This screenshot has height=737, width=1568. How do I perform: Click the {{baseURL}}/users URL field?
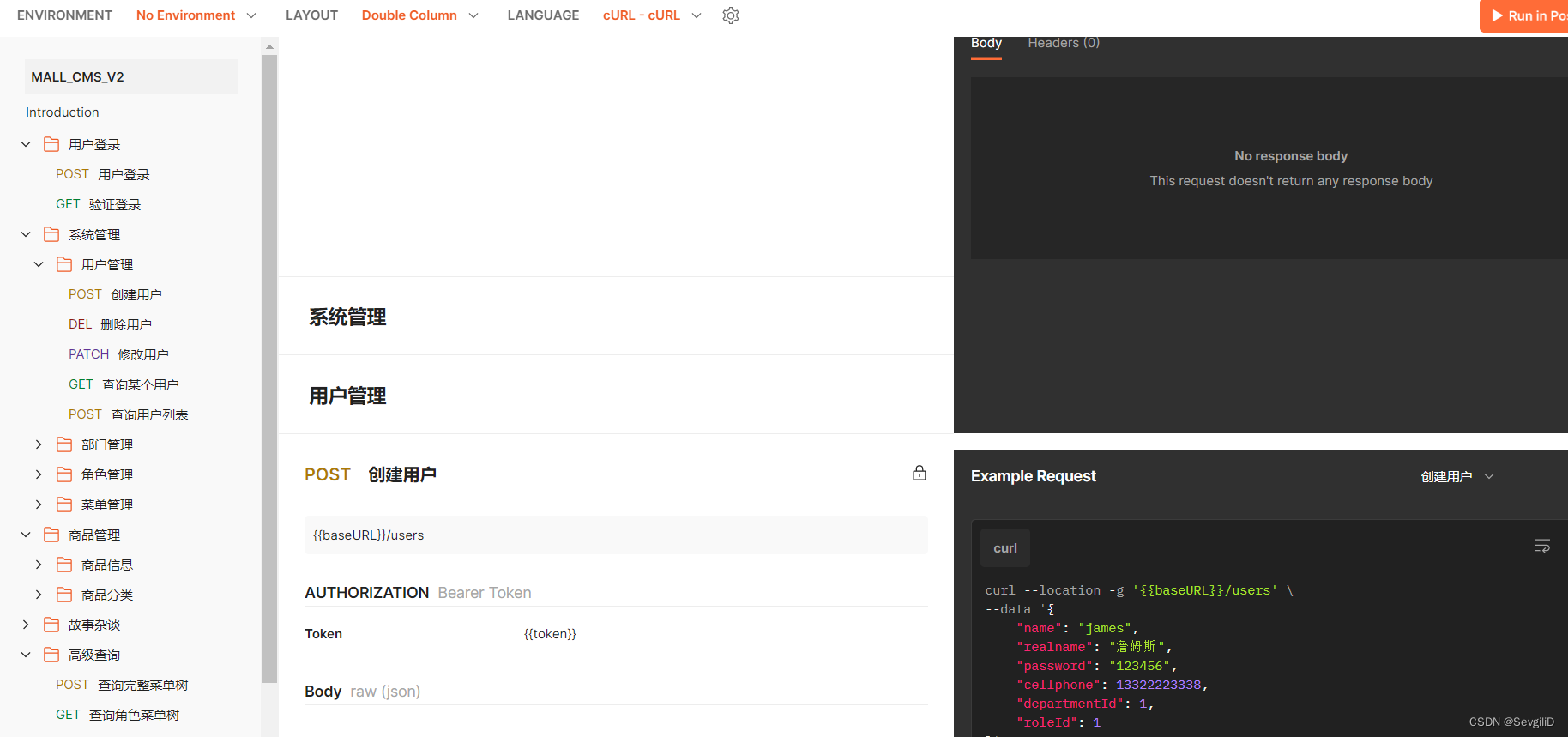[616, 535]
